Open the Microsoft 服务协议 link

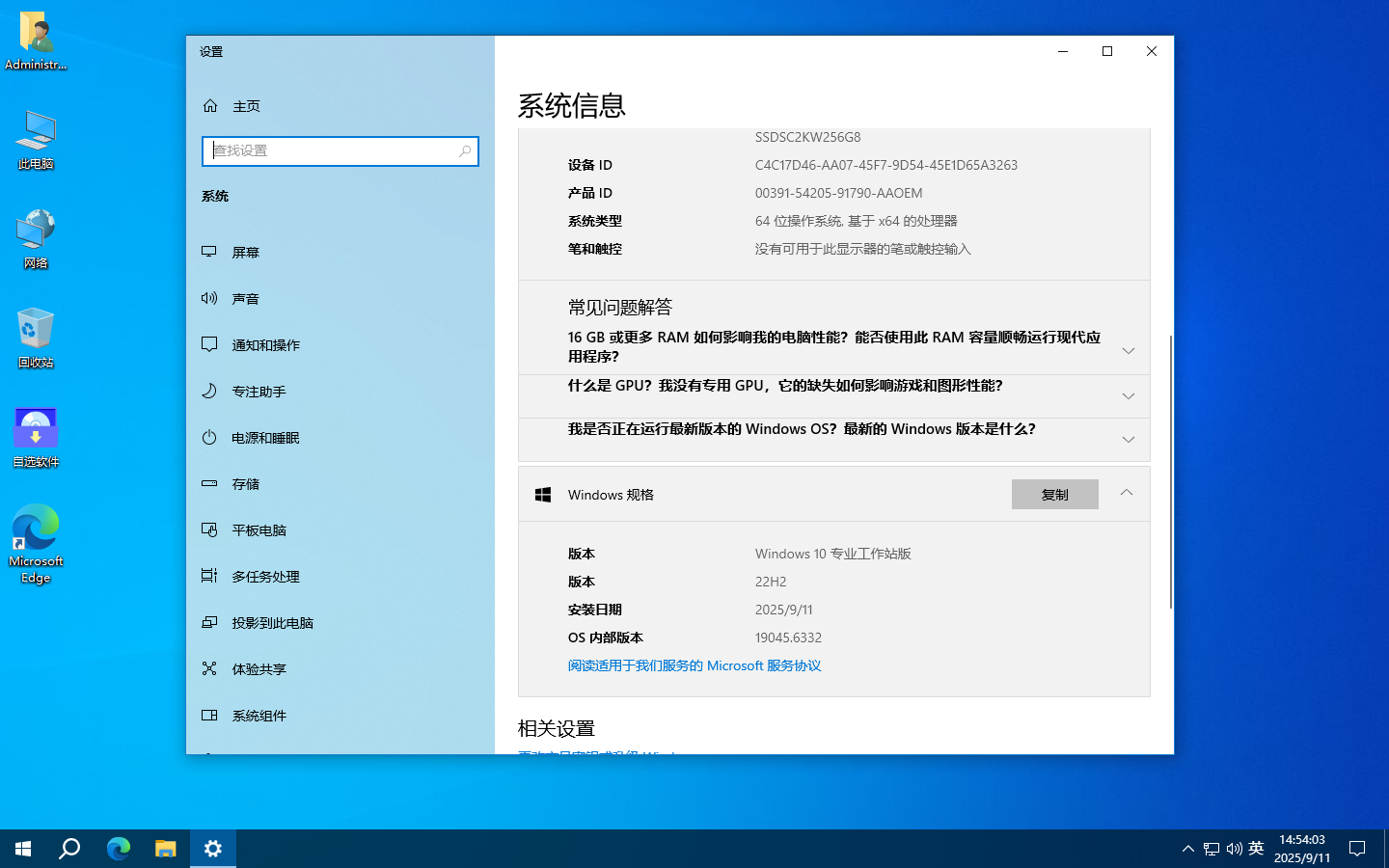[694, 665]
